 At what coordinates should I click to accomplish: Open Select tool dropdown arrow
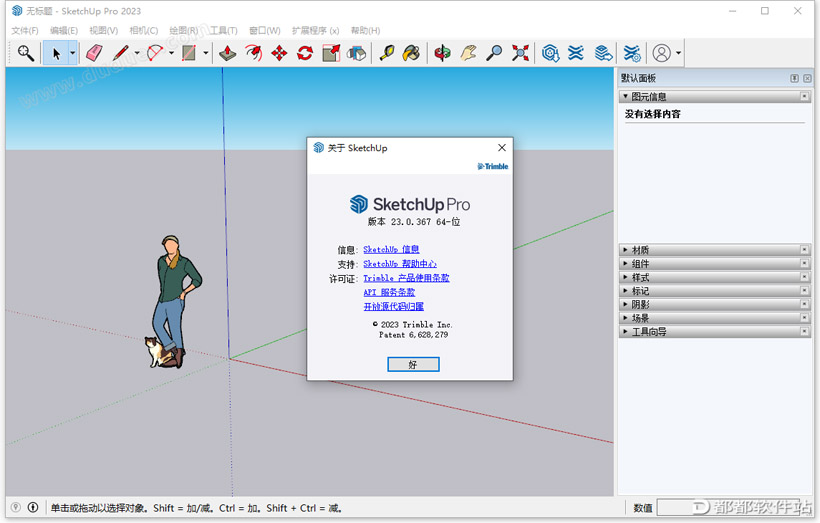click(x=73, y=53)
